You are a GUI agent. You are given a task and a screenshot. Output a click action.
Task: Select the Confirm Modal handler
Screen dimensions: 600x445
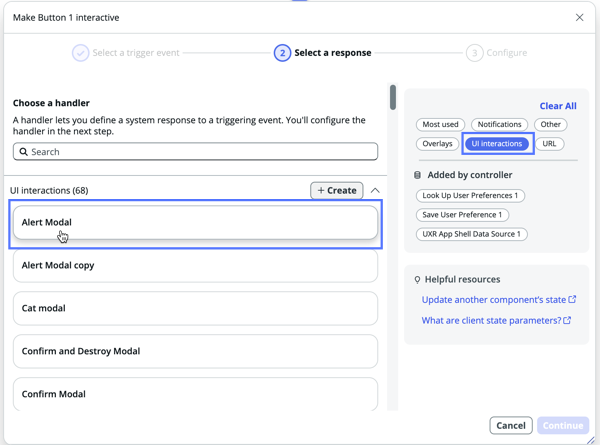(196, 394)
